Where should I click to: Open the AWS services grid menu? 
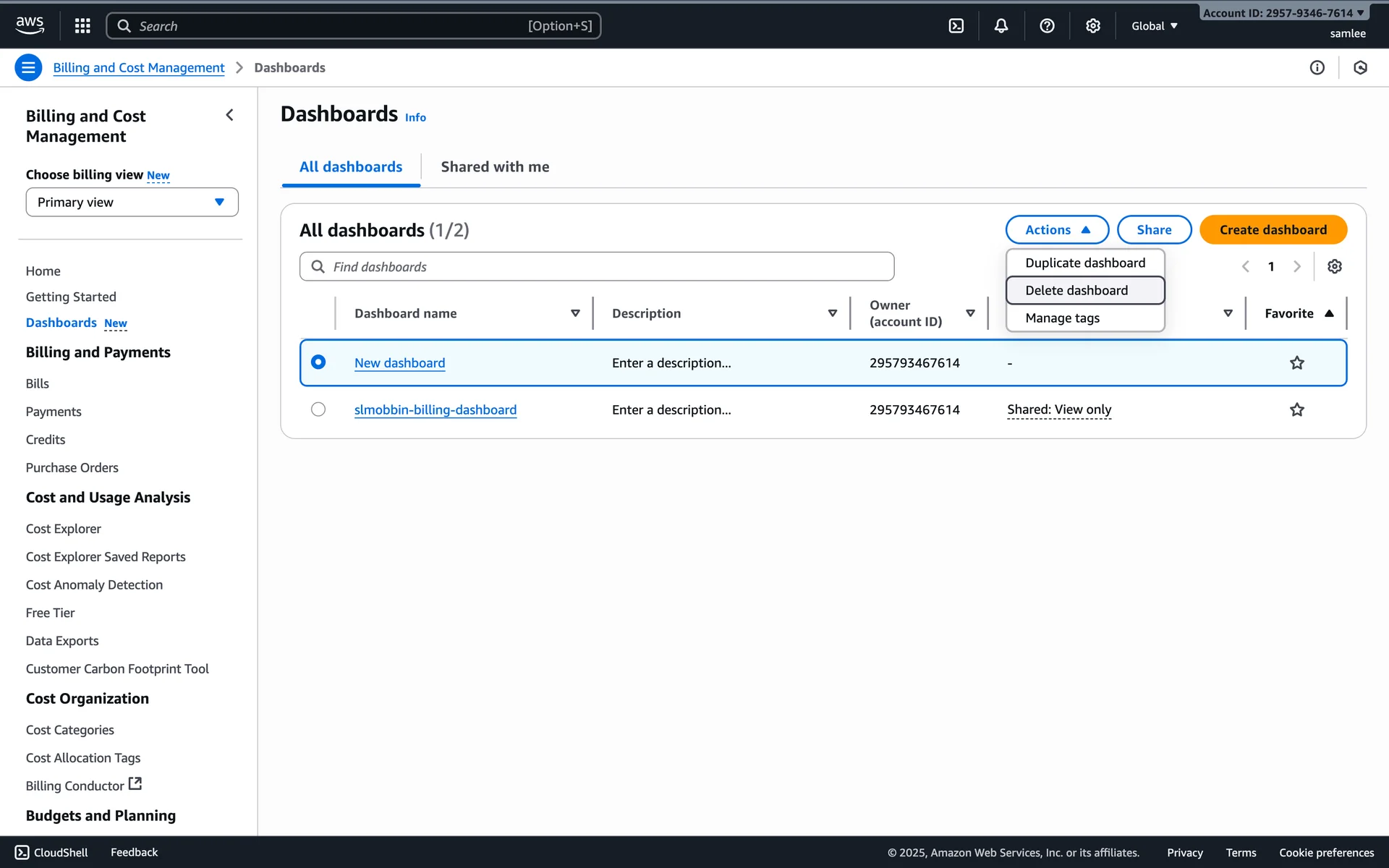point(82,26)
